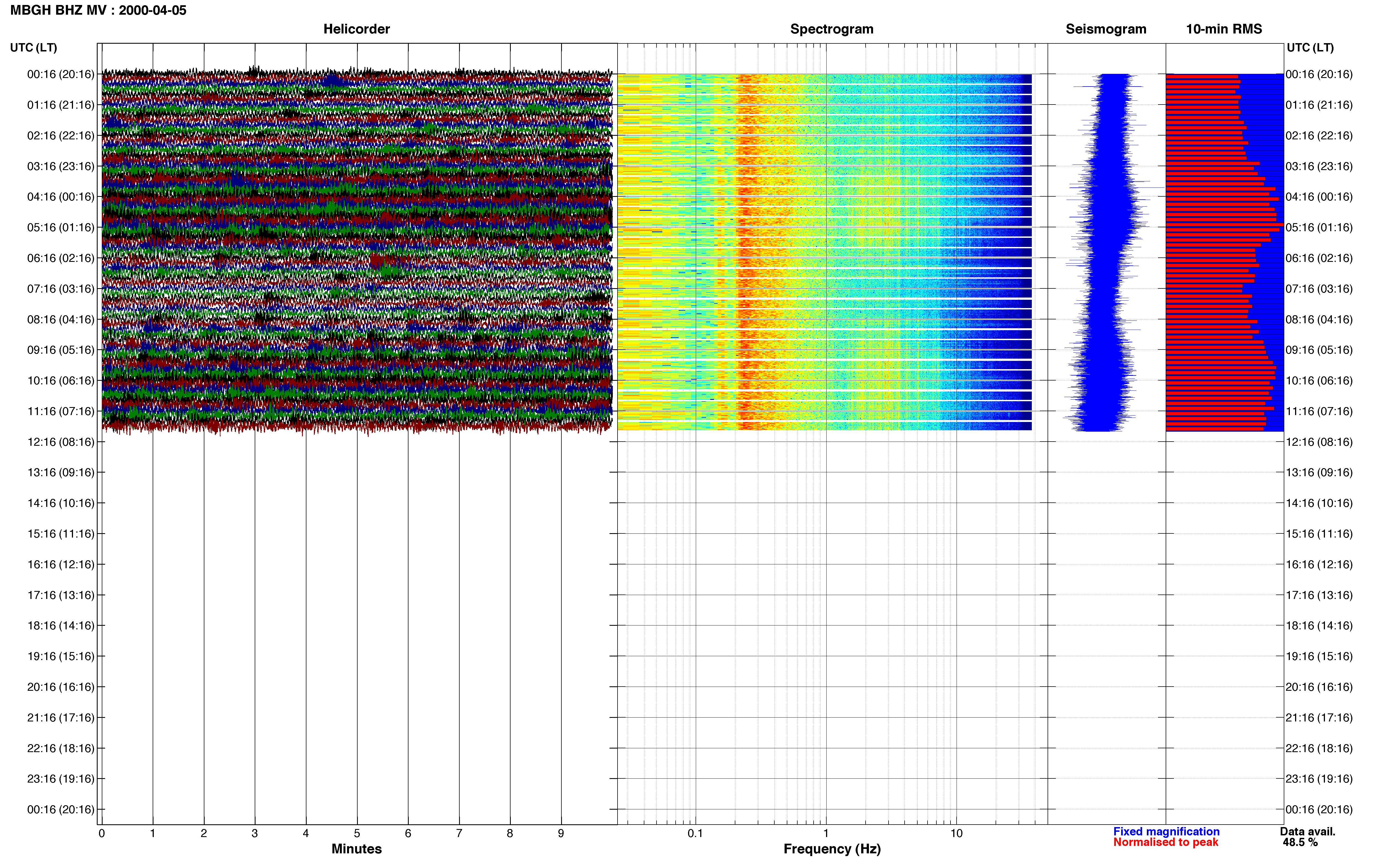Image resolution: width=1388 pixels, height=868 pixels.
Task: Click Helicorder axis label 16:16 (12:16)
Action: [61, 564]
